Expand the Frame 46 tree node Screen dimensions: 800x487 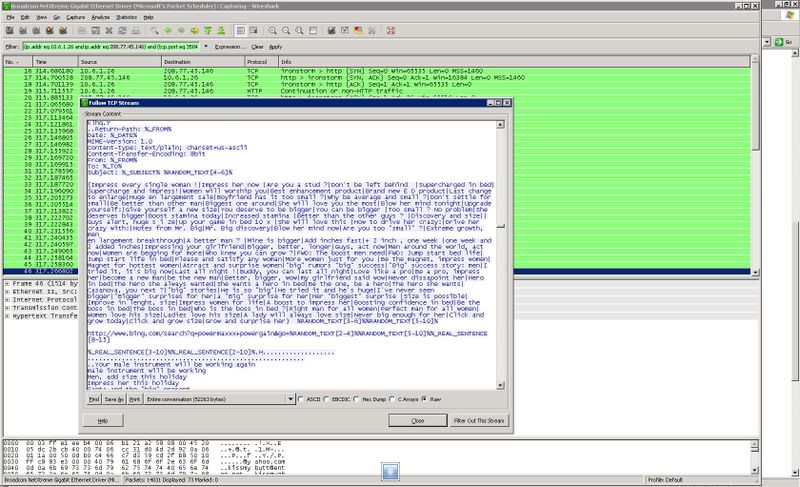pyautogui.click(x=7, y=283)
